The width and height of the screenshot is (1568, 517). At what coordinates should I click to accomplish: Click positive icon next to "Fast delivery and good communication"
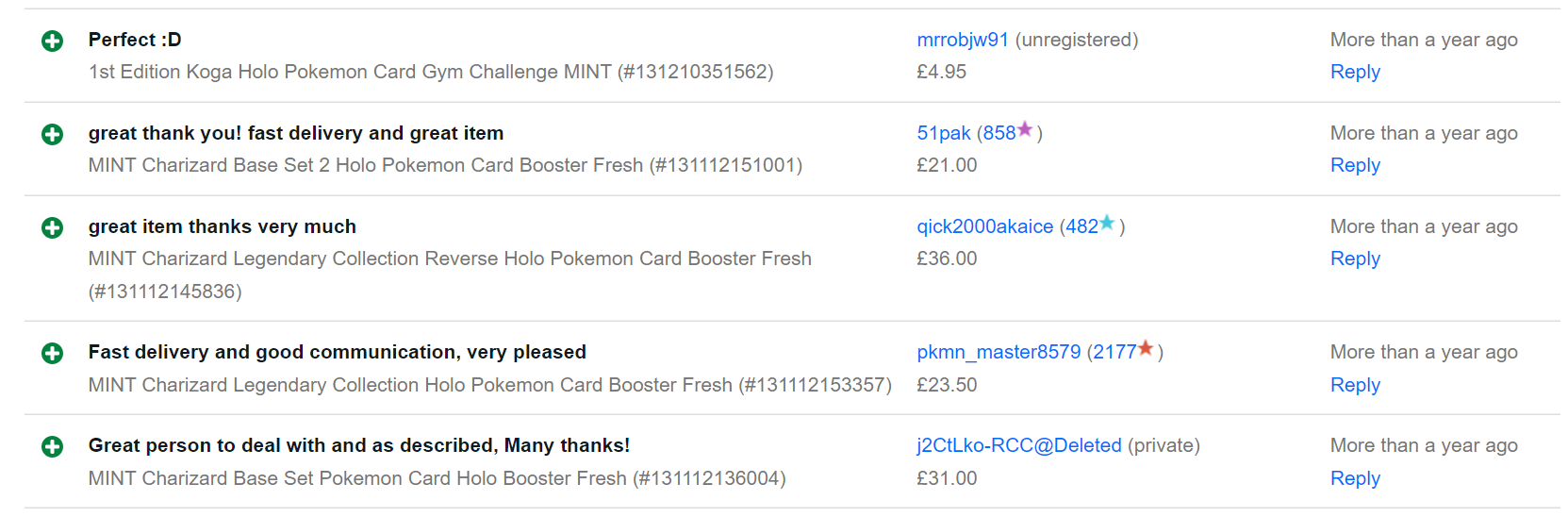(x=53, y=353)
